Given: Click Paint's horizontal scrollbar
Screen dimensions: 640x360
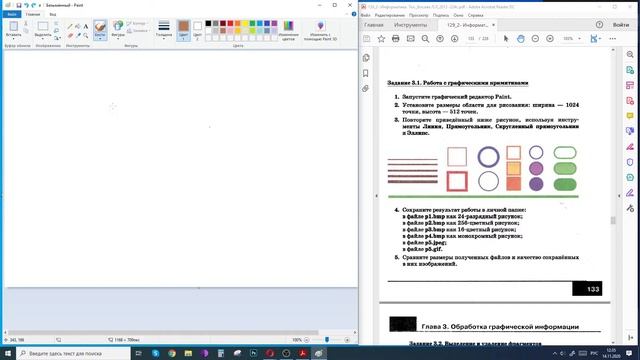Looking at the screenshot, I should 163,333.
